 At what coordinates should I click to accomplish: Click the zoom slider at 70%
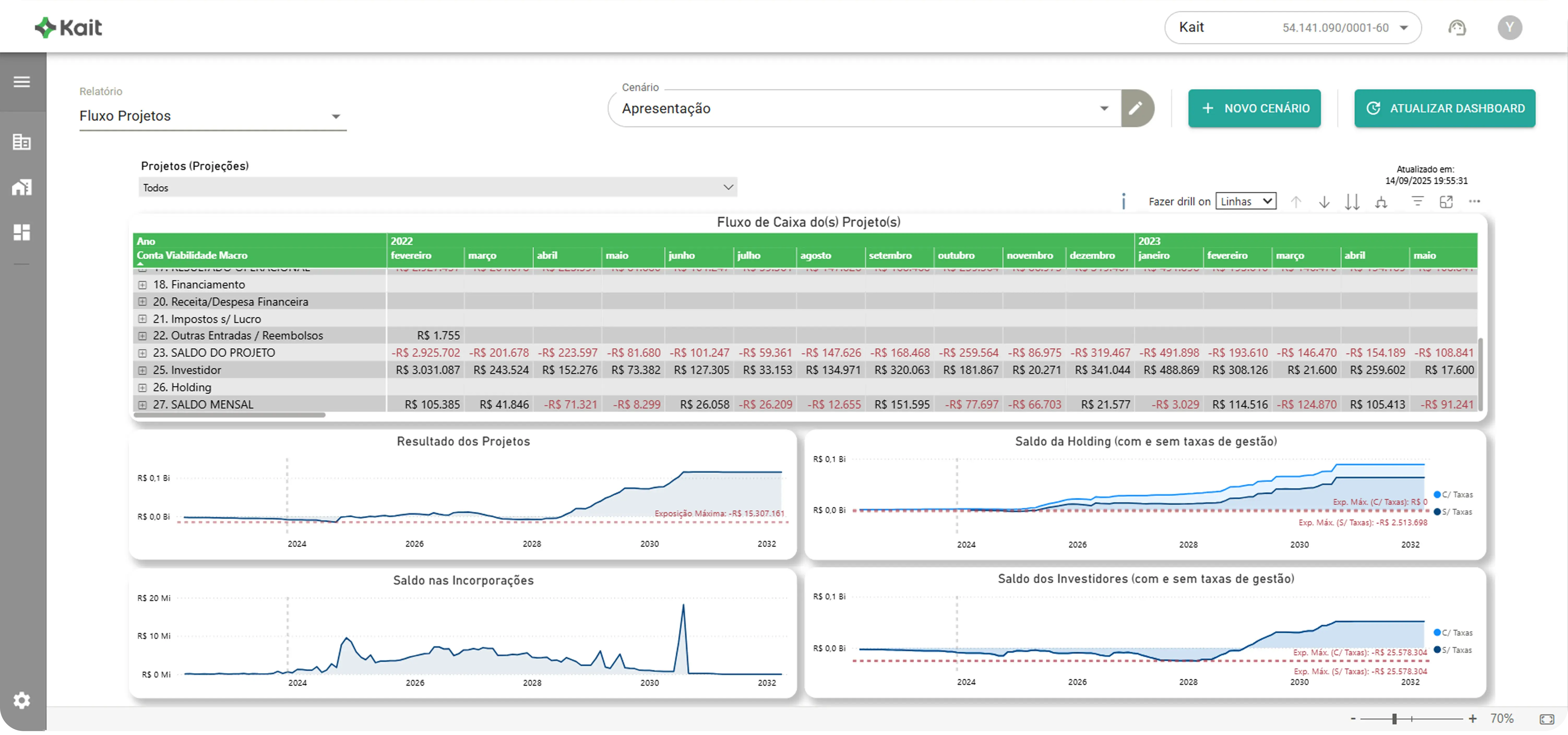tap(1394, 719)
